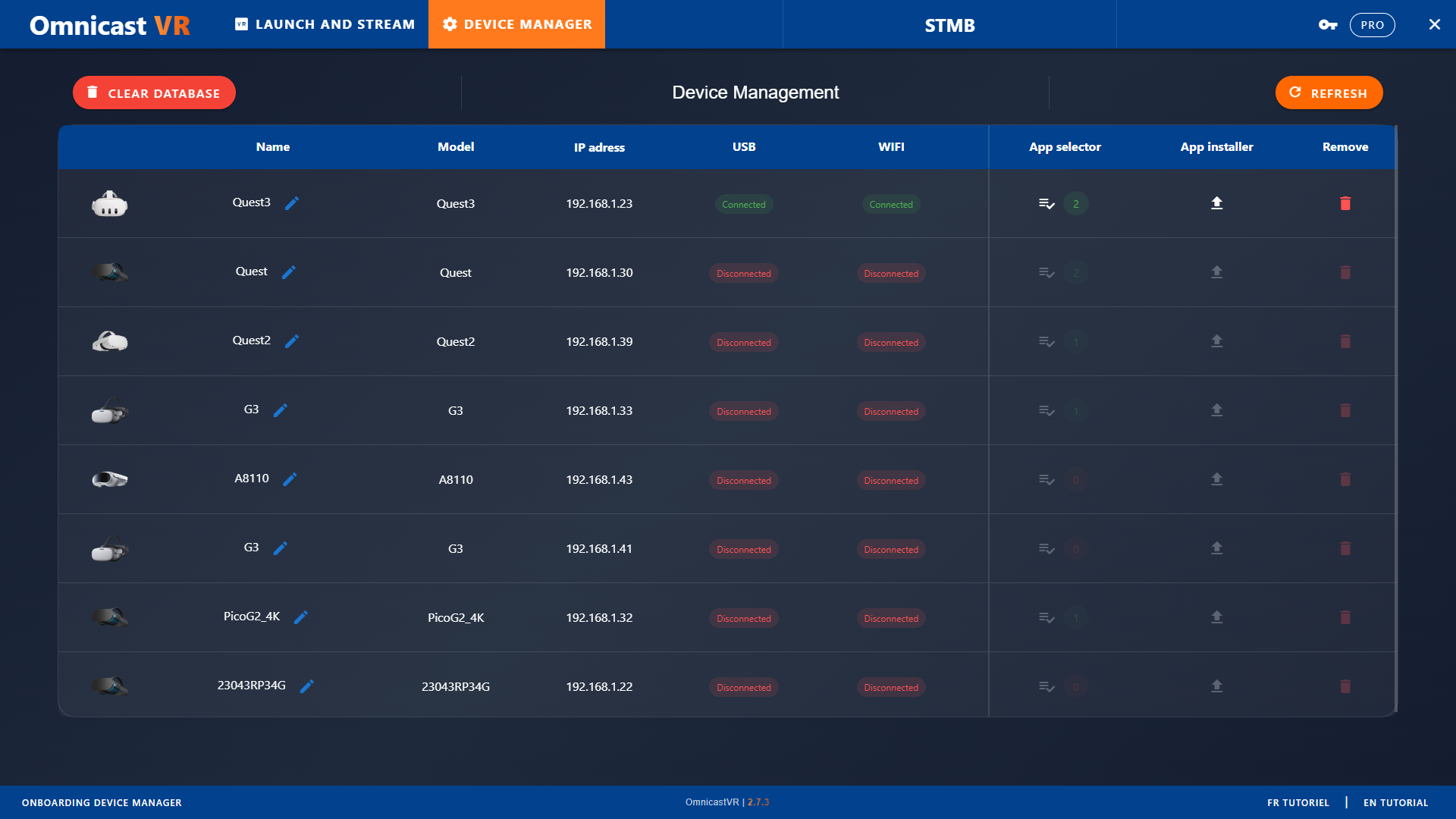Click the USB column header
This screenshot has width=1456, height=819.
(x=744, y=147)
